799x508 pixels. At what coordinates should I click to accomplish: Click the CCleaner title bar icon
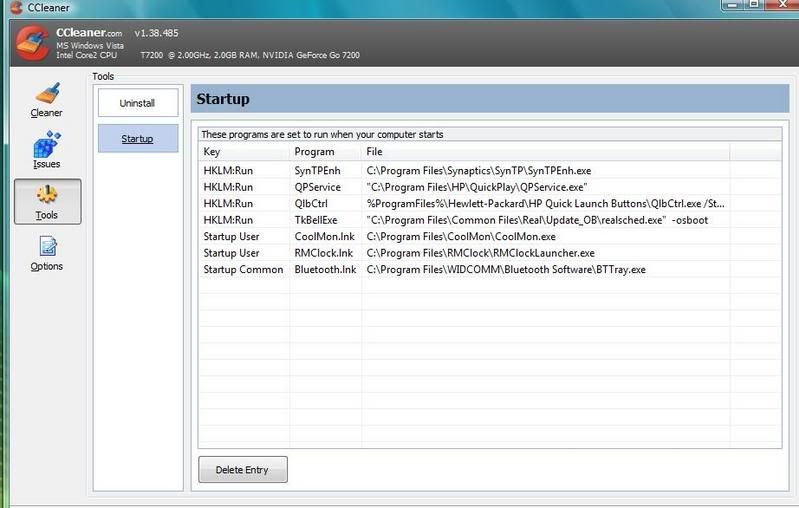[16, 8]
